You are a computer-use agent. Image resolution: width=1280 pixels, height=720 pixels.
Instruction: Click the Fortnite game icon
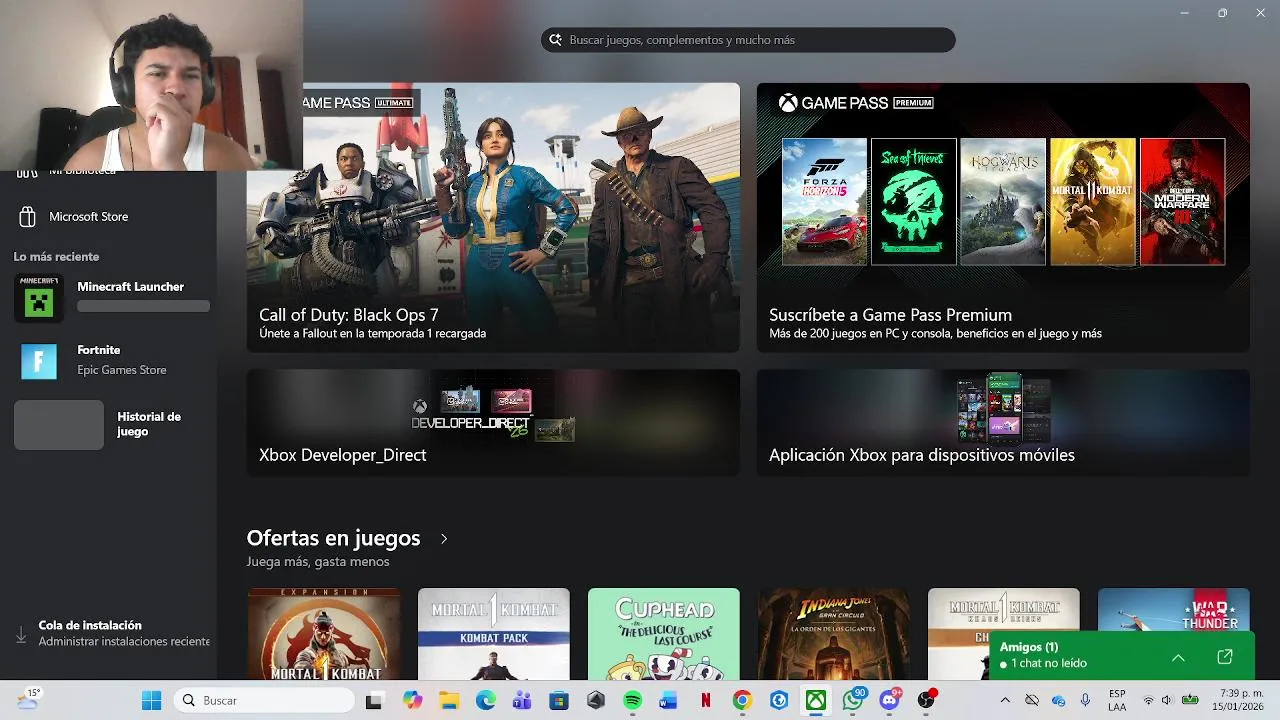pos(39,361)
